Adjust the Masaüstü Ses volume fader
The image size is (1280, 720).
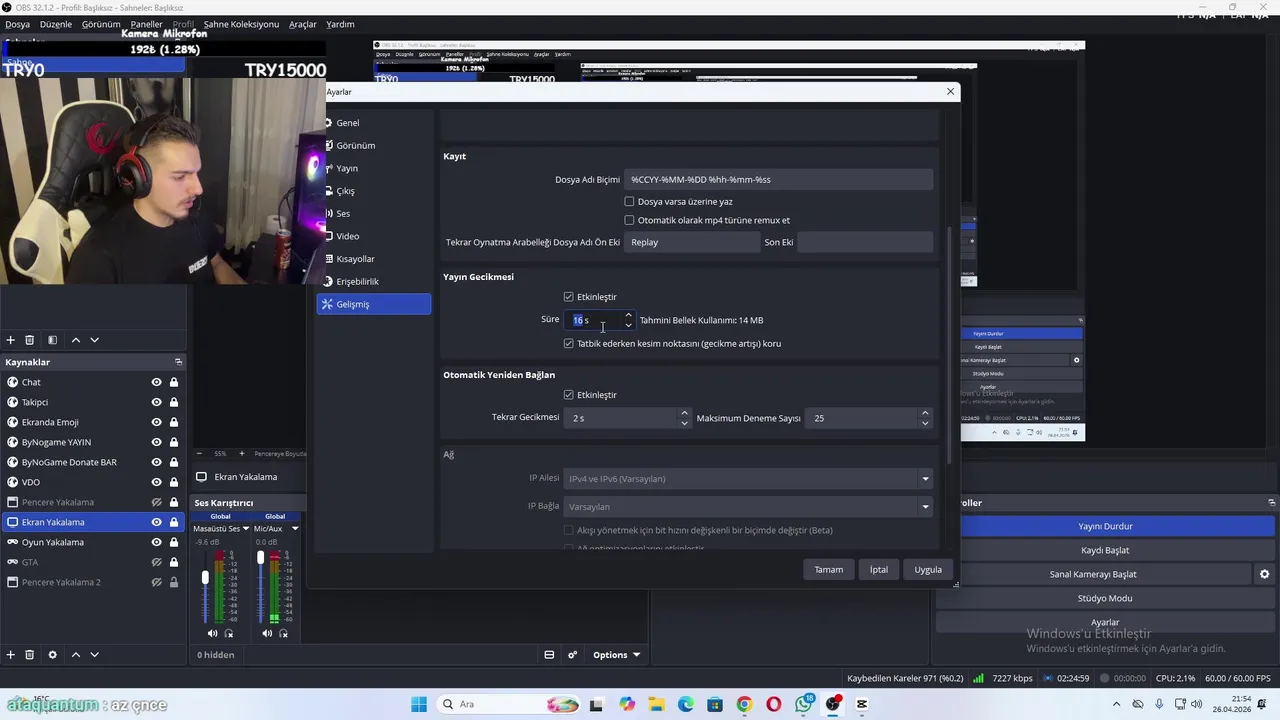click(206, 578)
